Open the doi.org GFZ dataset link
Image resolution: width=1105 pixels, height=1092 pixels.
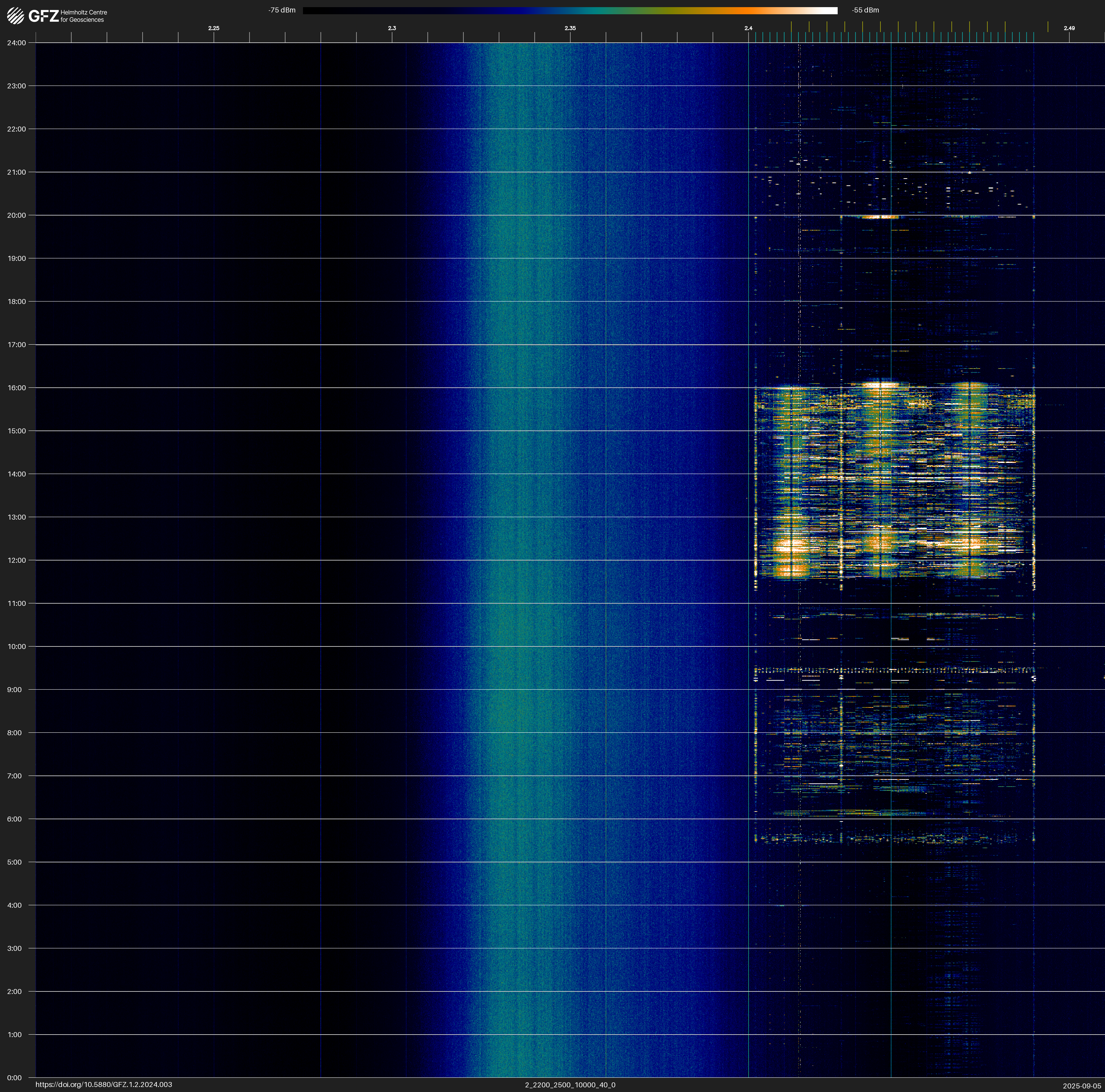(x=103, y=1085)
